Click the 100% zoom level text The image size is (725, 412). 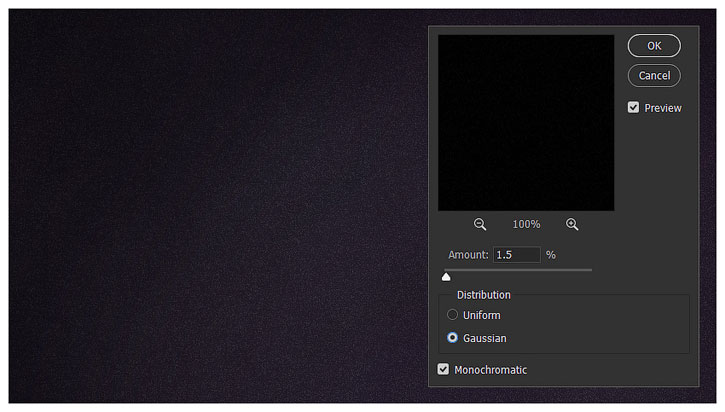526,225
